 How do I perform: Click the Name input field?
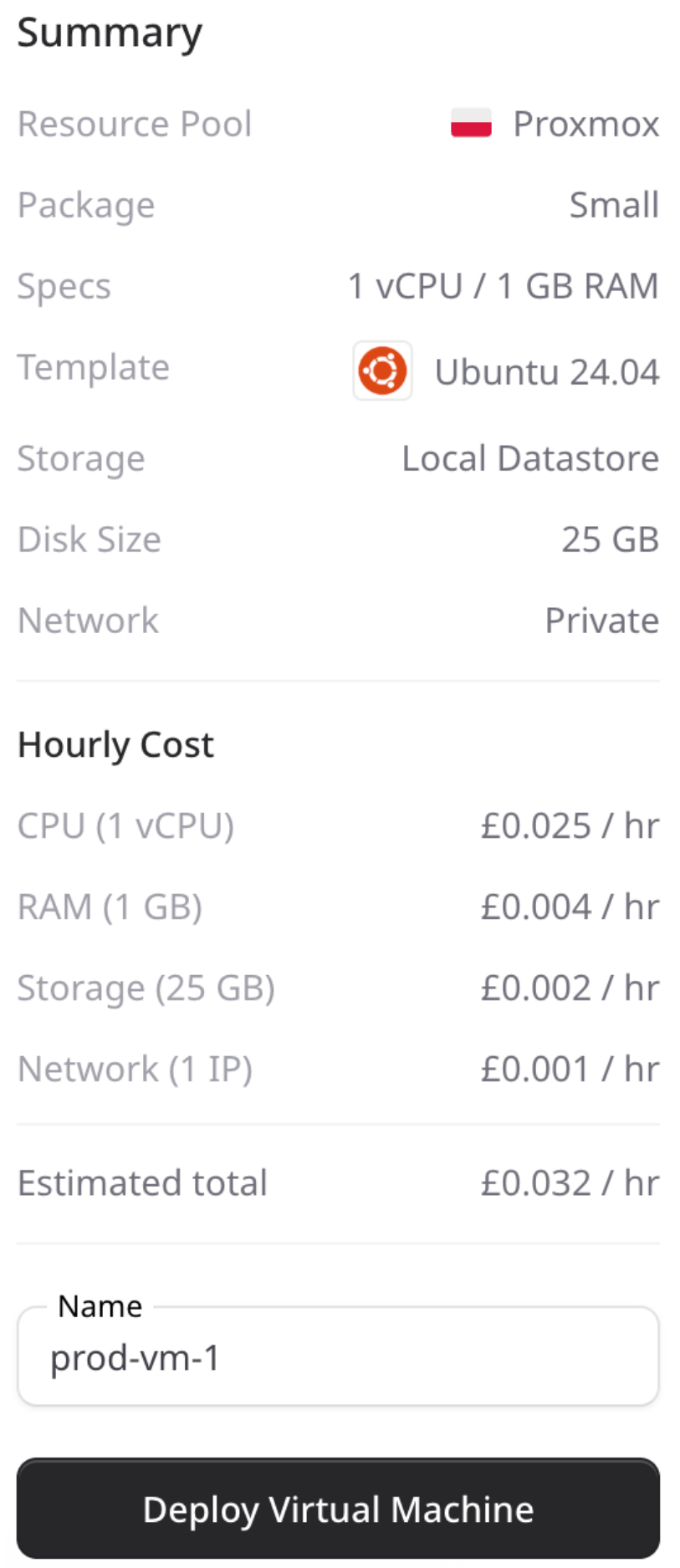[x=339, y=1357]
